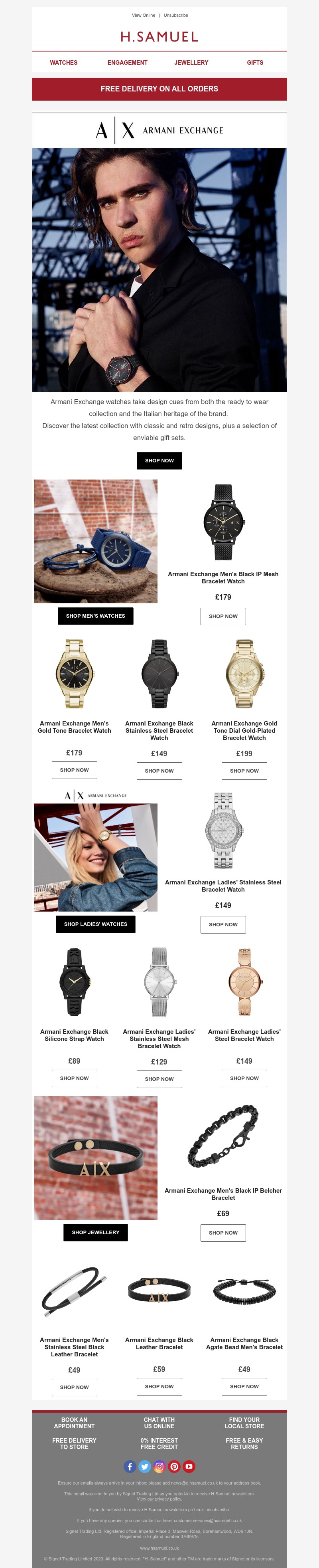Open the Pinterest social icon

pyautogui.click(x=174, y=1466)
